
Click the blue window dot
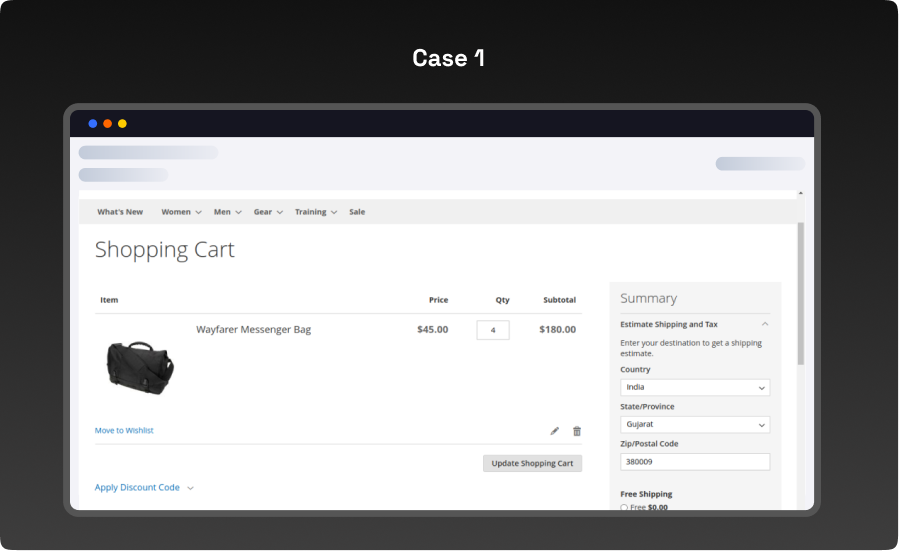pos(93,124)
